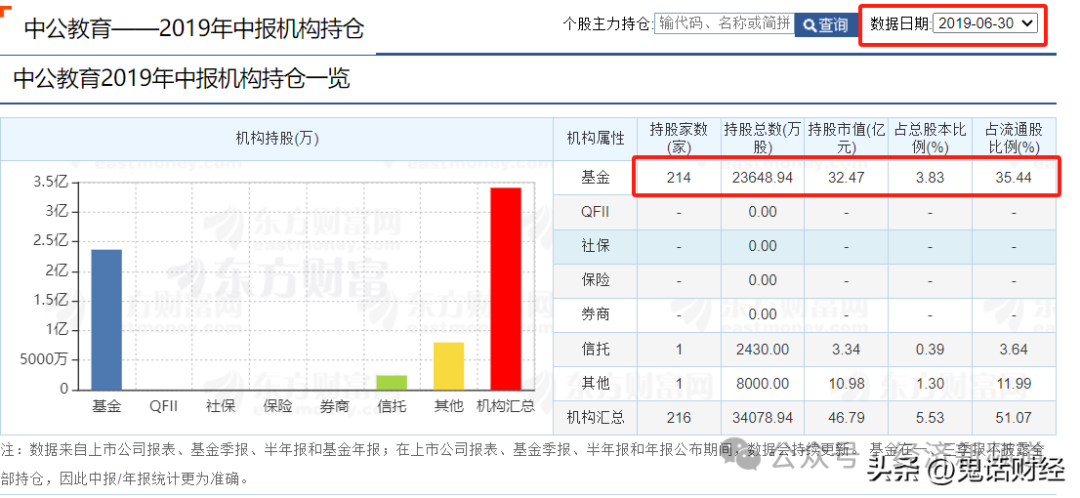Viewport: 1080px width, 498px height.
Task: Focus the stock code search input field
Action: click(725, 23)
